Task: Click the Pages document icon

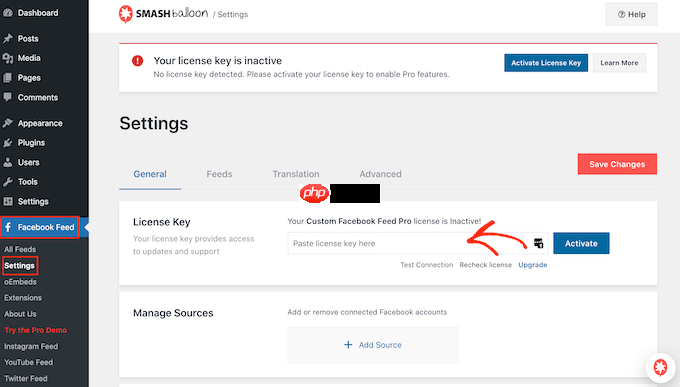Action: click(7, 78)
